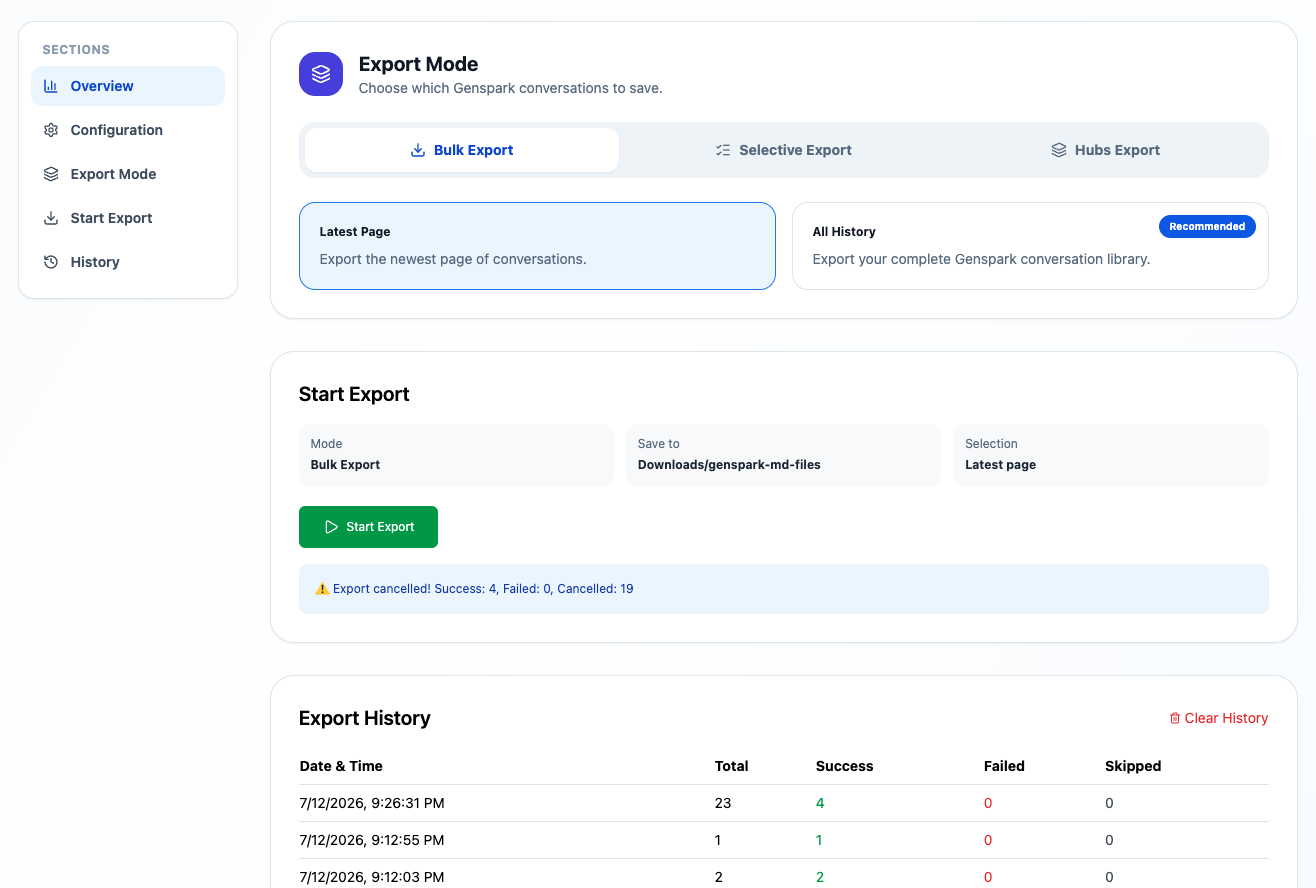Click the 9:26:31 PM history row date
This screenshot has width=1316, height=888.
point(372,803)
